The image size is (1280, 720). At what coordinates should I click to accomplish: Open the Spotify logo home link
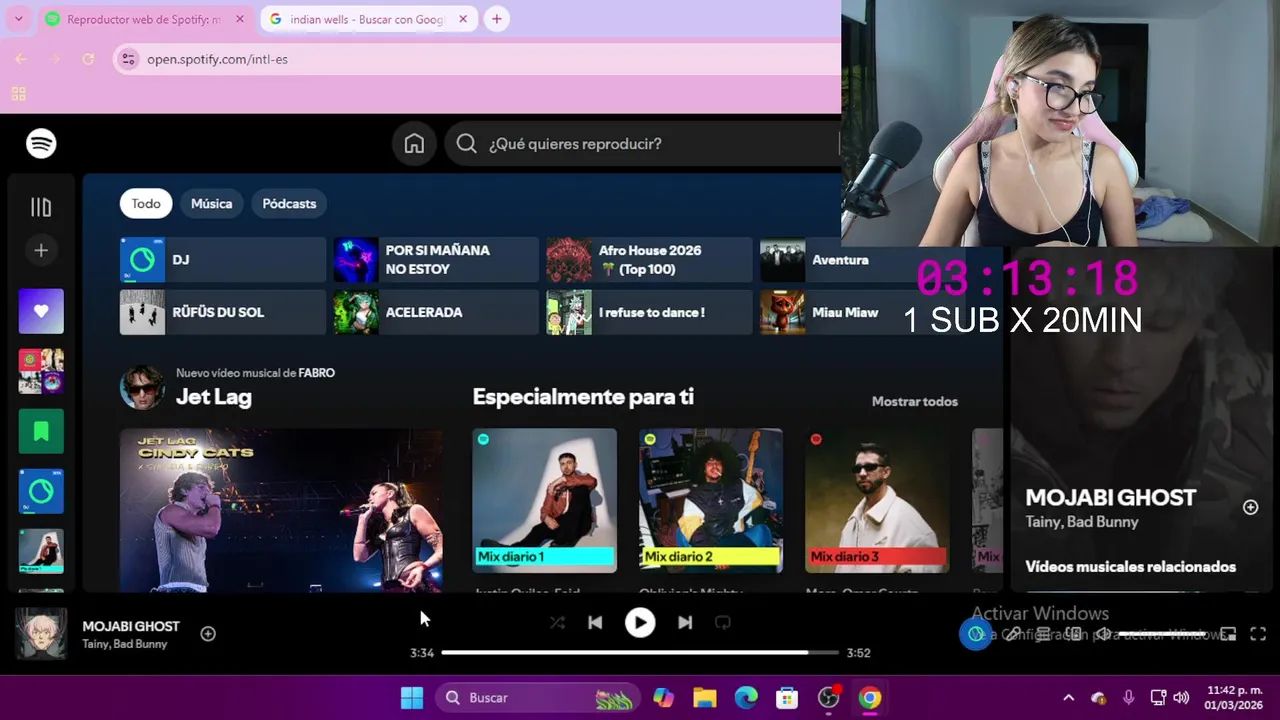pos(41,144)
